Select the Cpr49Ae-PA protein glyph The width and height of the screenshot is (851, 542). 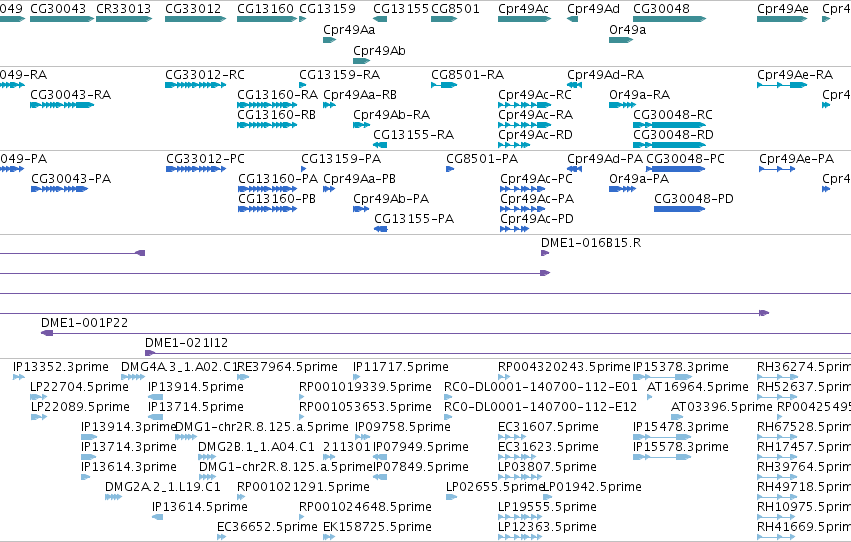pos(777,169)
